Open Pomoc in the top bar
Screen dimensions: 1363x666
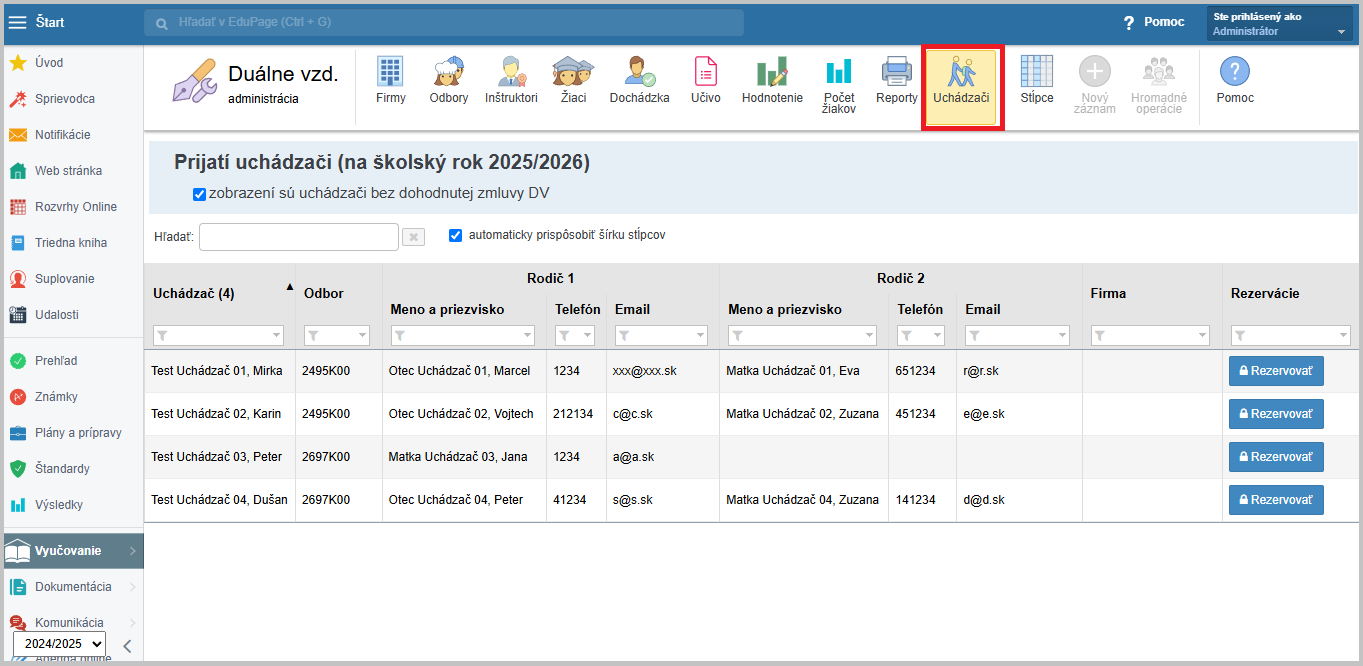tap(1154, 22)
